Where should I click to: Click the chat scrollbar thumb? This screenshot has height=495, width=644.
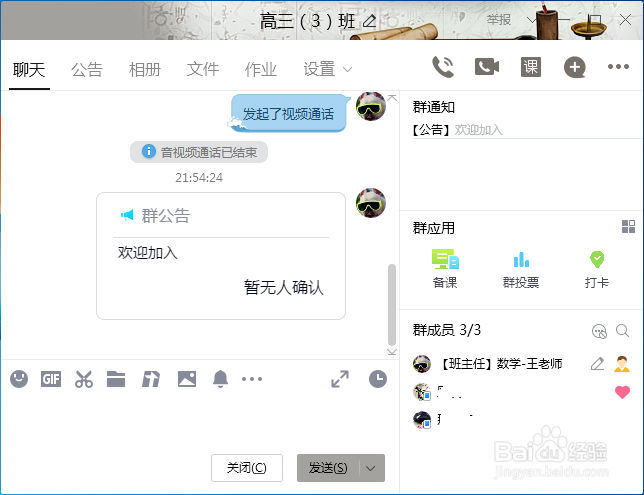[x=392, y=305]
